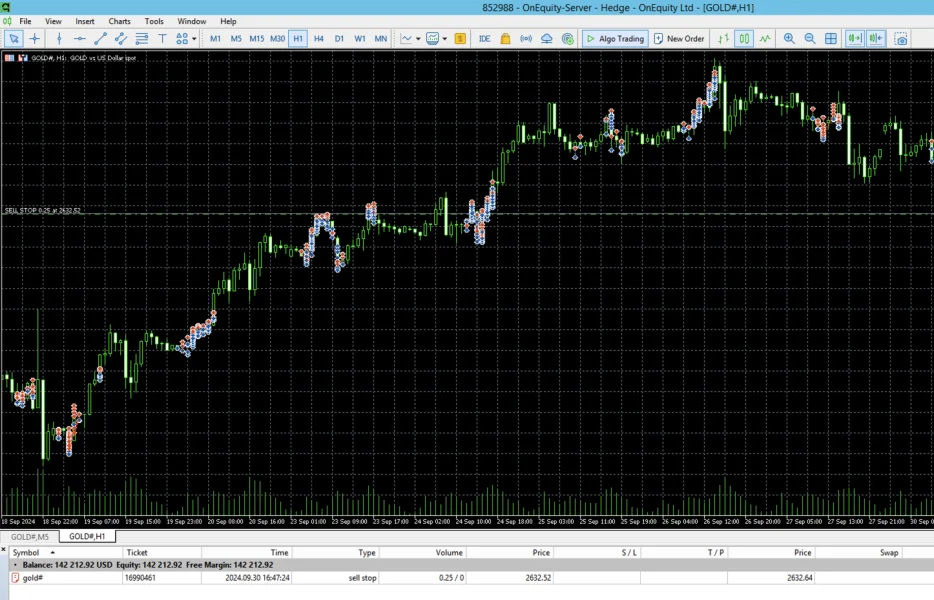Select the crosshair cursor tool
Screen dimensions: 934x600
tap(35, 39)
